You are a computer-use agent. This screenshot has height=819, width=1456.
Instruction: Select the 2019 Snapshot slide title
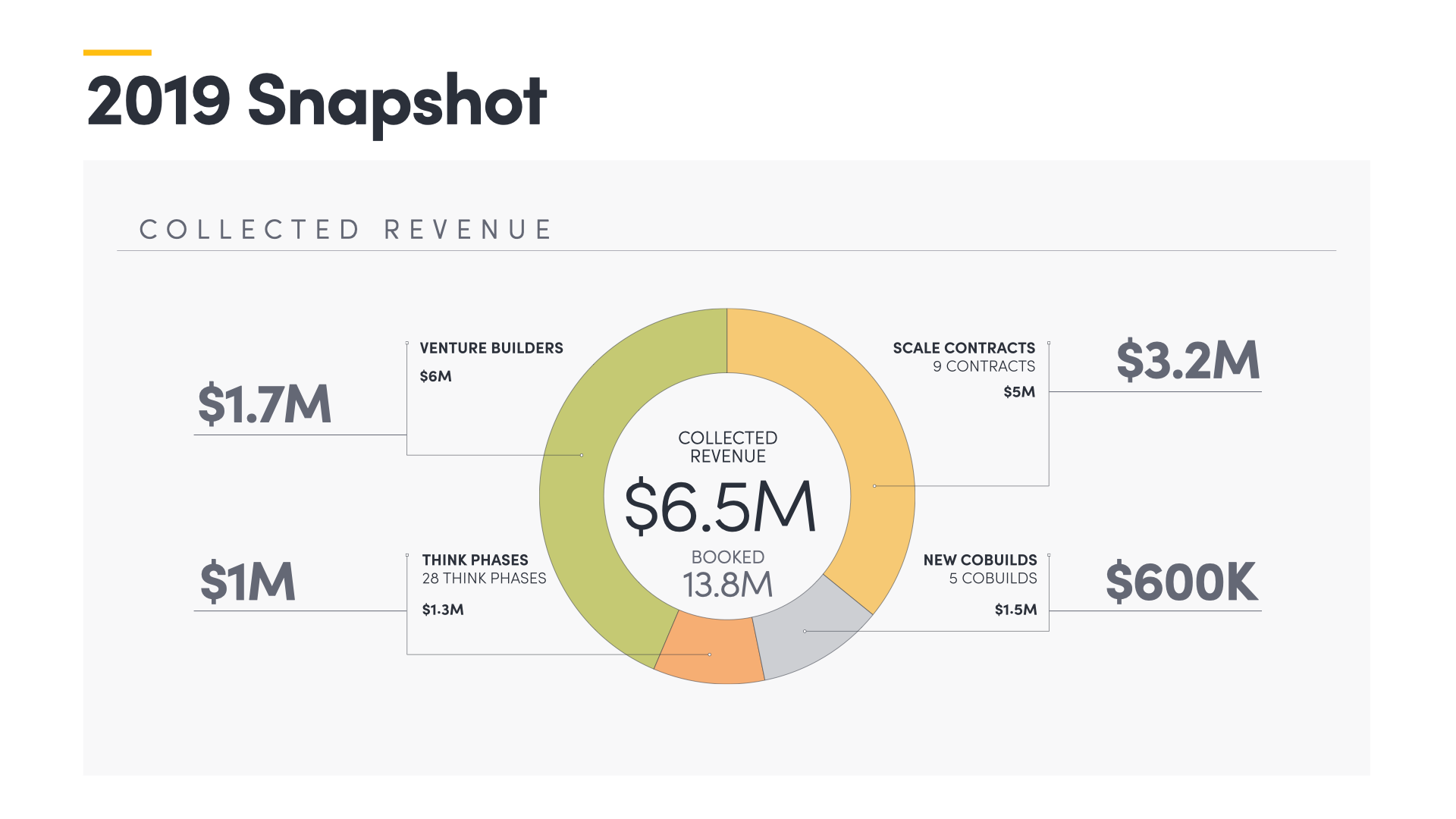pyautogui.click(x=316, y=101)
